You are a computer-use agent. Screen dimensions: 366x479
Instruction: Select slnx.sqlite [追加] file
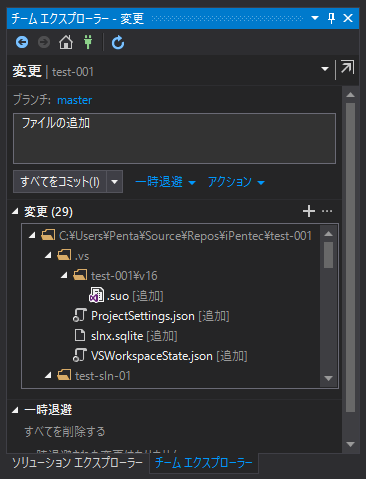[126, 336]
